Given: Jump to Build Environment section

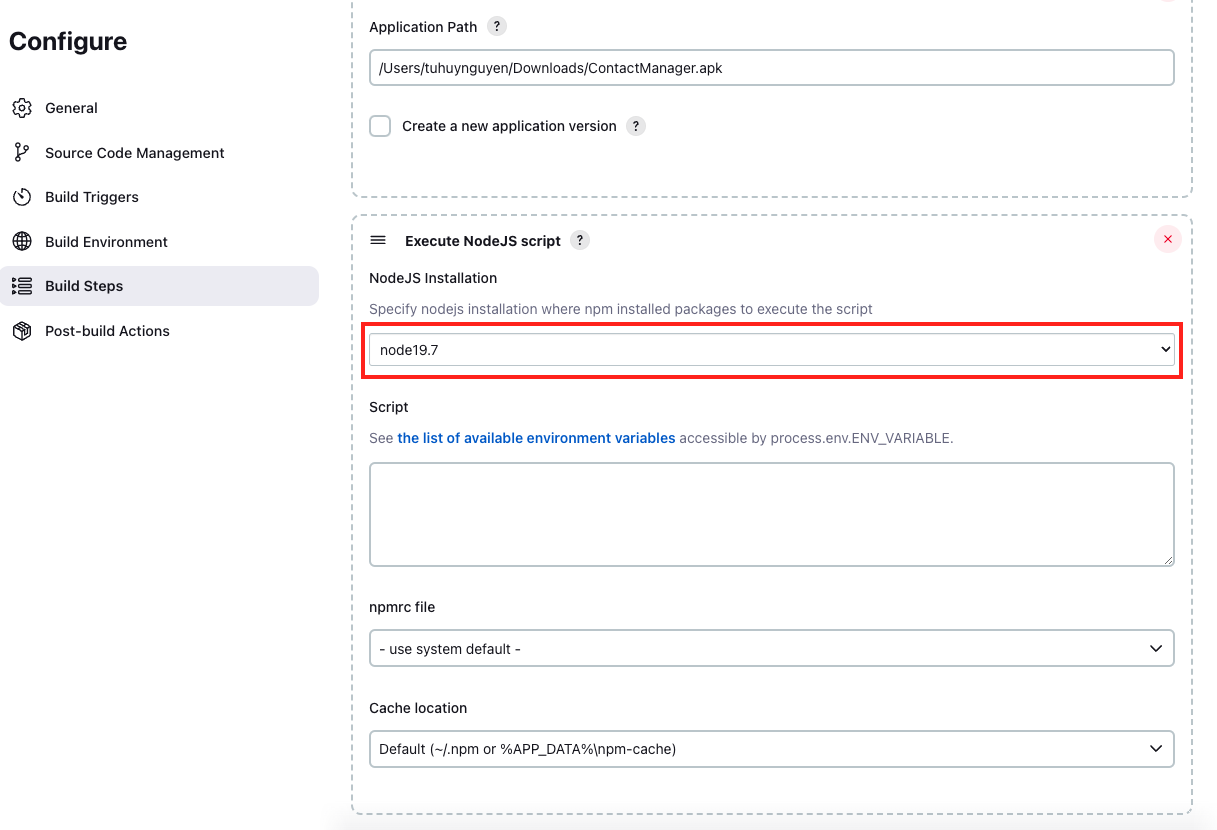Looking at the screenshot, I should click(x=159, y=242).
